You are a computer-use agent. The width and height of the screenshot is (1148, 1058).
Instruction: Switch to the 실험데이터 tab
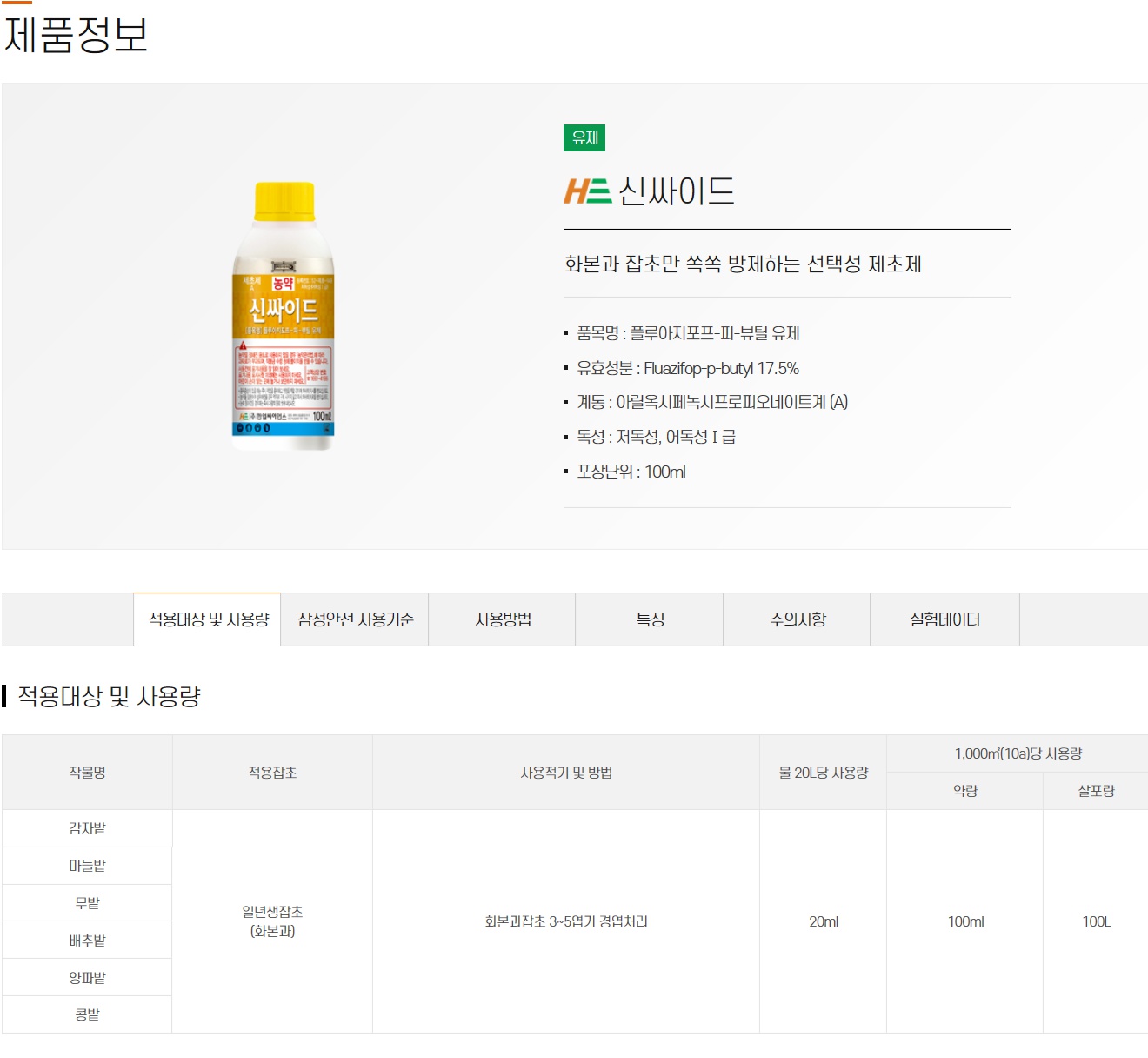(944, 619)
